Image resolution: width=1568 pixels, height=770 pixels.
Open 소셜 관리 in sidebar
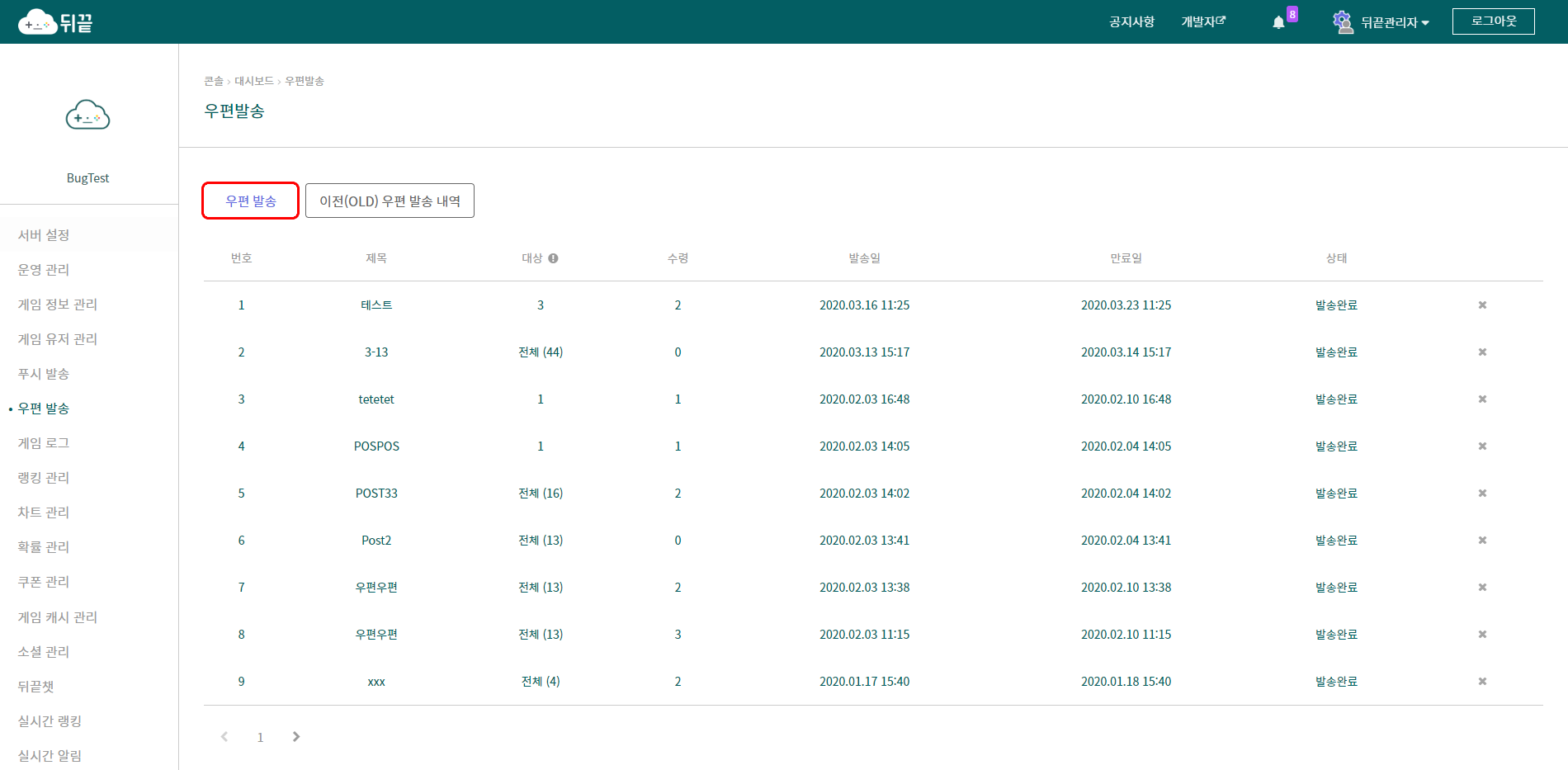click(x=44, y=652)
